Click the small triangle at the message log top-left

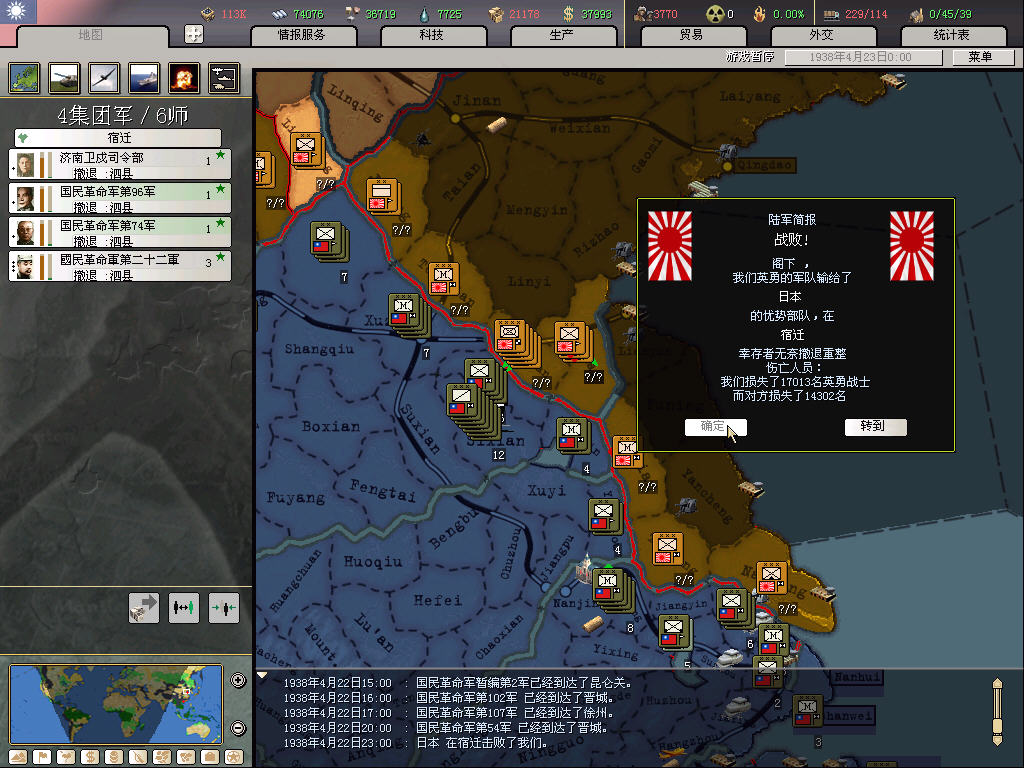[x=263, y=675]
